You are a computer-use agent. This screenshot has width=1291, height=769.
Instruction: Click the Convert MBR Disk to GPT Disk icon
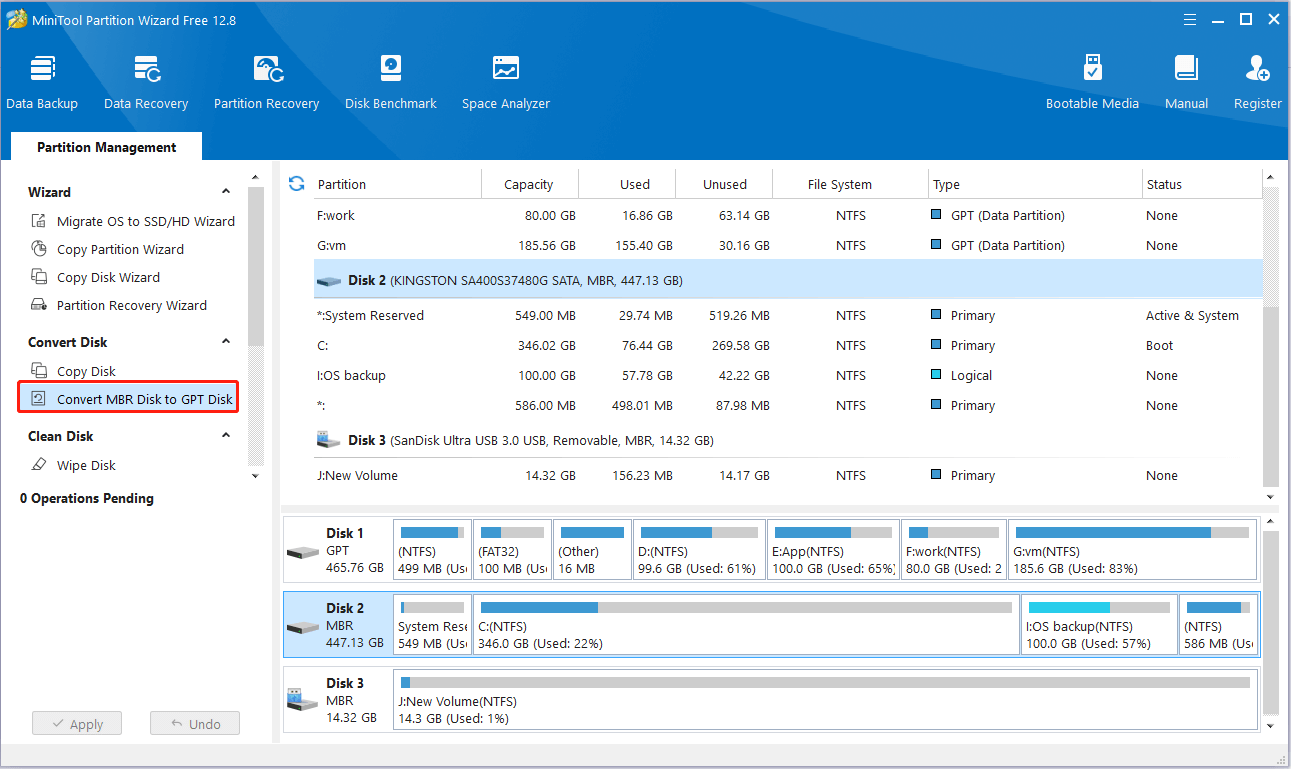coord(39,399)
